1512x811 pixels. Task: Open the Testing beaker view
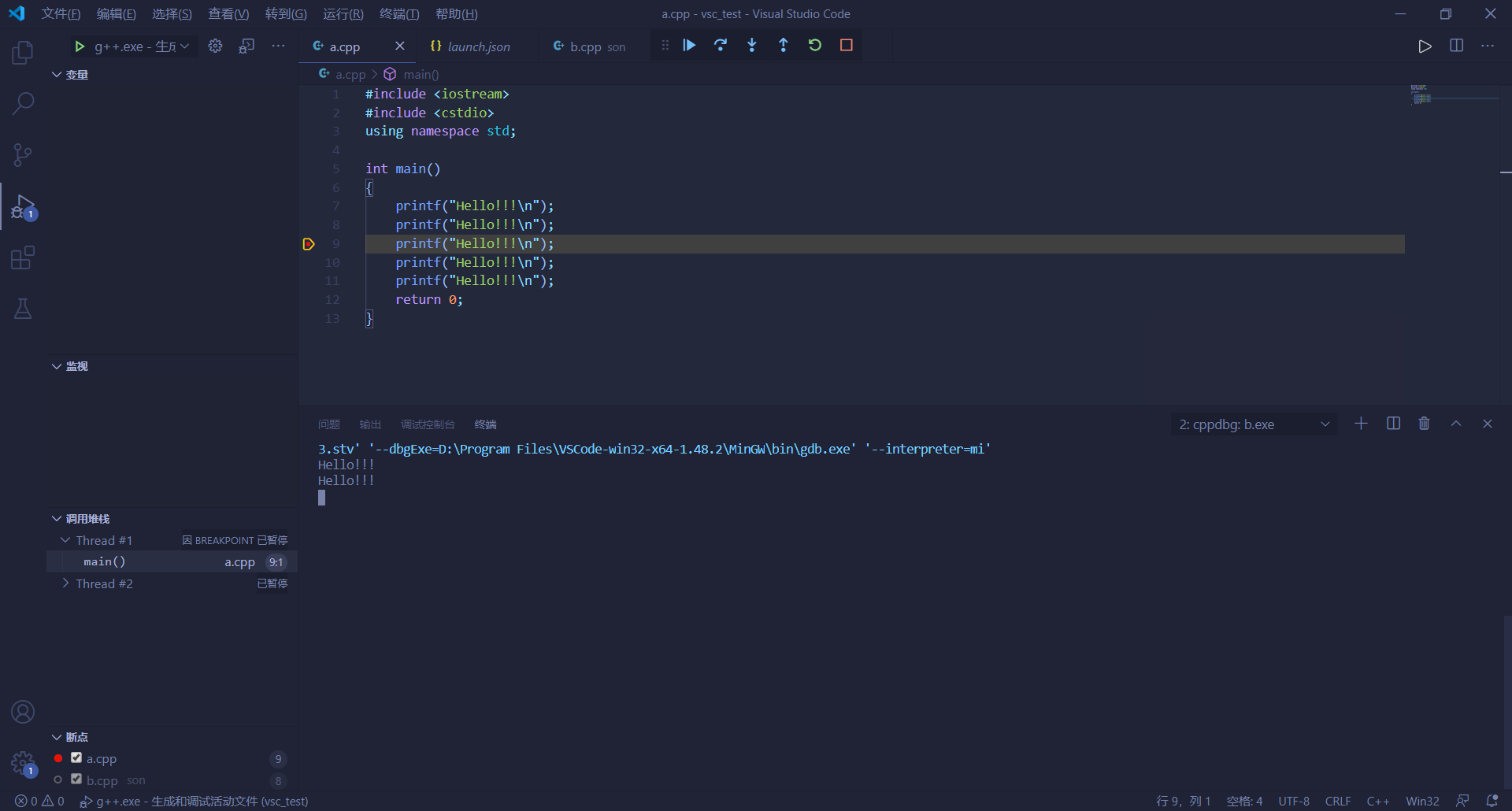point(23,309)
